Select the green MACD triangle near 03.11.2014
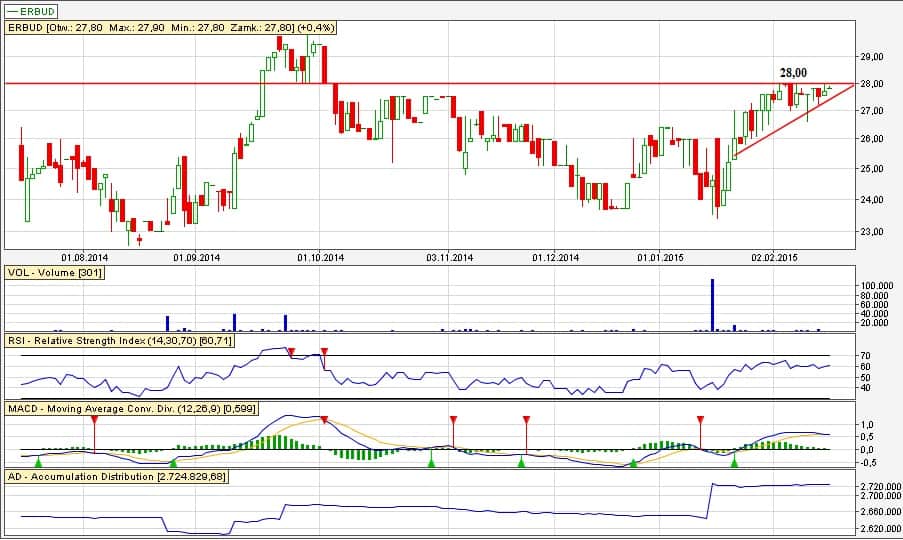This screenshot has width=903, height=540. (431, 462)
